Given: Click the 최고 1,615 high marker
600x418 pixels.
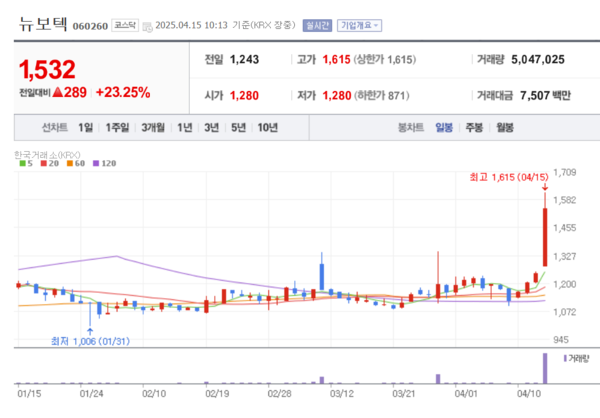Looking at the screenshot, I should point(508,177).
